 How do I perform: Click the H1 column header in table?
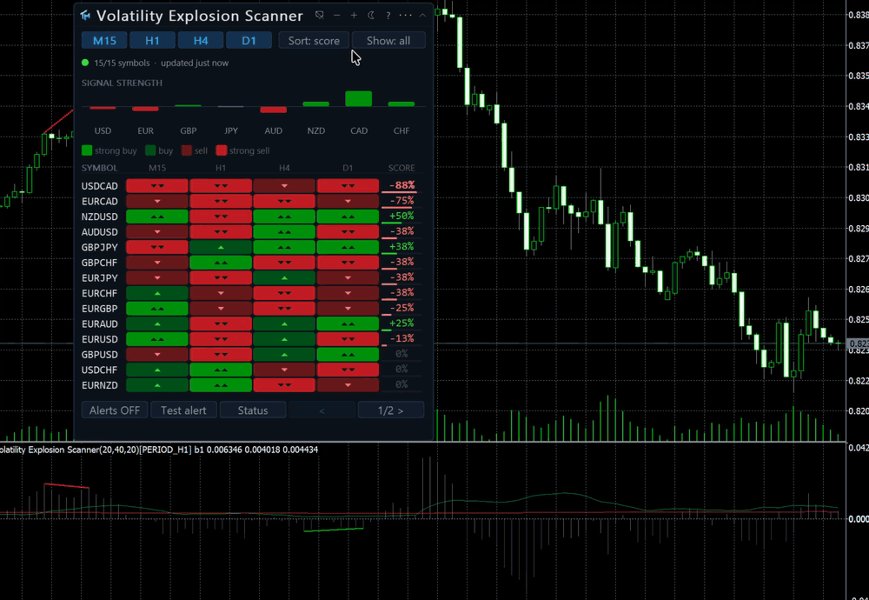(x=221, y=168)
